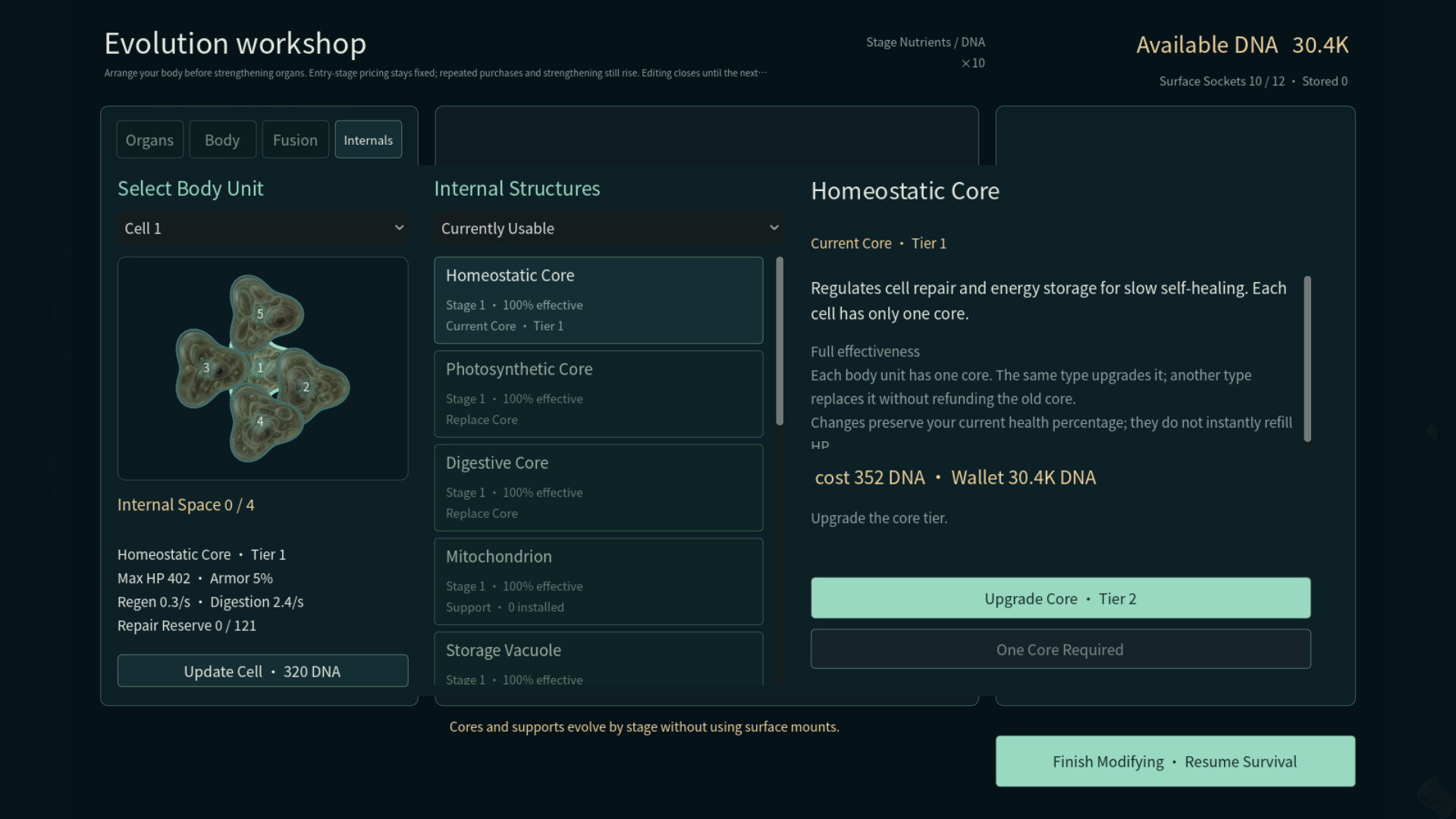This screenshot has width=1456, height=819.
Task: Switch to the Organs tab
Action: (x=149, y=140)
